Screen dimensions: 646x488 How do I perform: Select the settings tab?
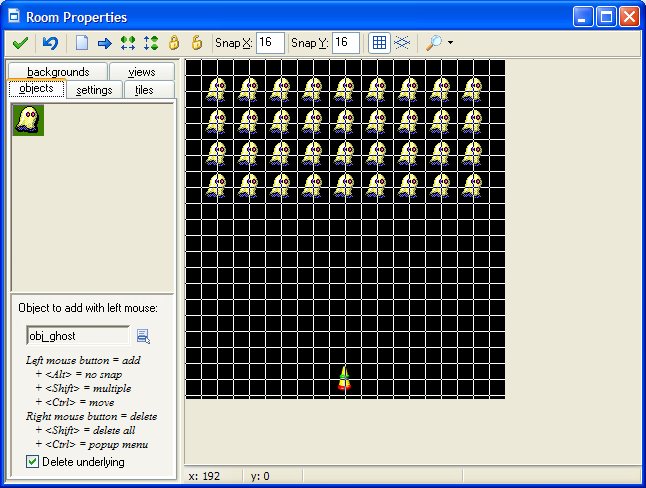(94, 90)
